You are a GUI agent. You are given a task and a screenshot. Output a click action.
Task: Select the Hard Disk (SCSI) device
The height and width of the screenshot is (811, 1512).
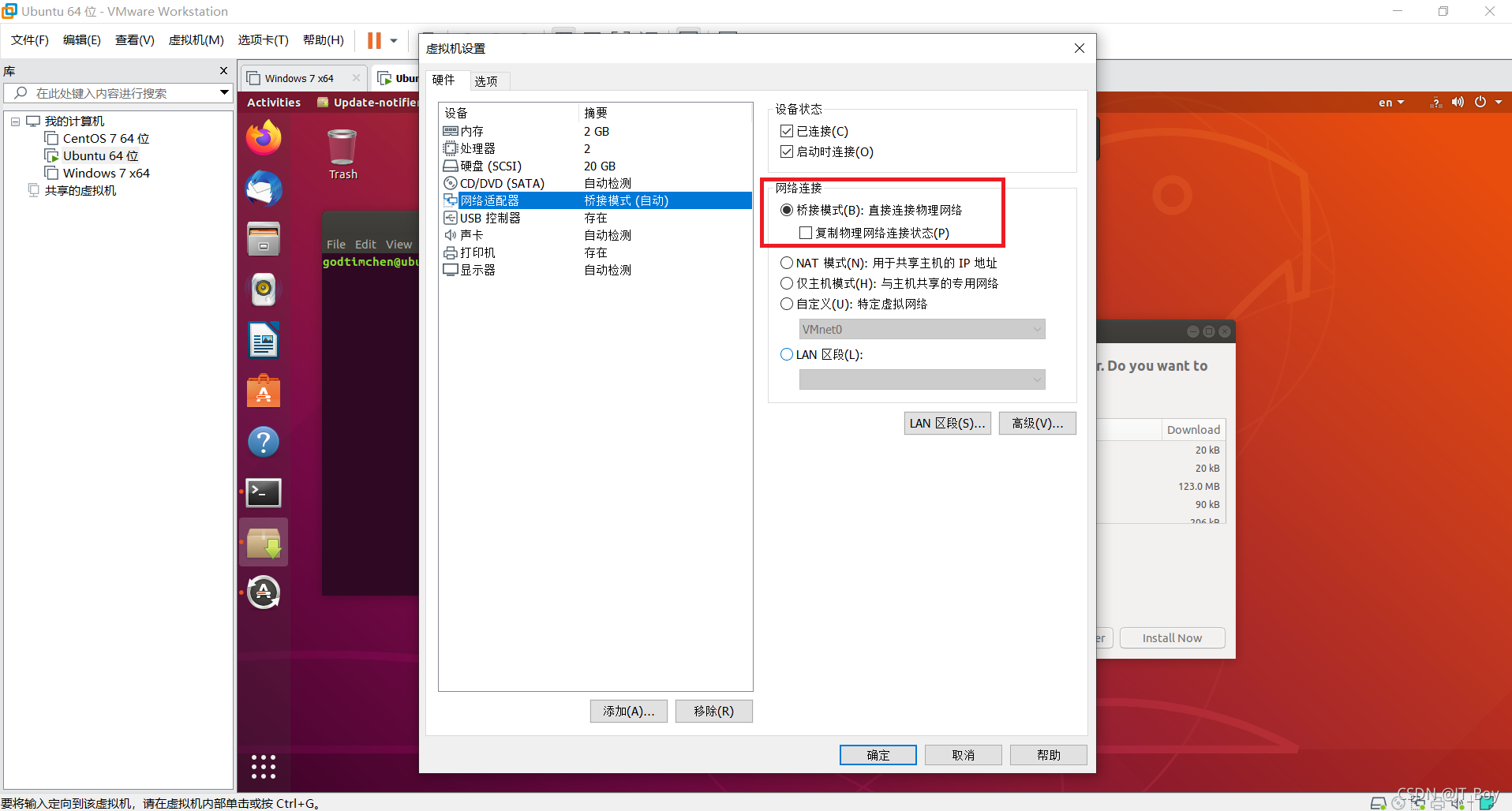[x=595, y=166]
